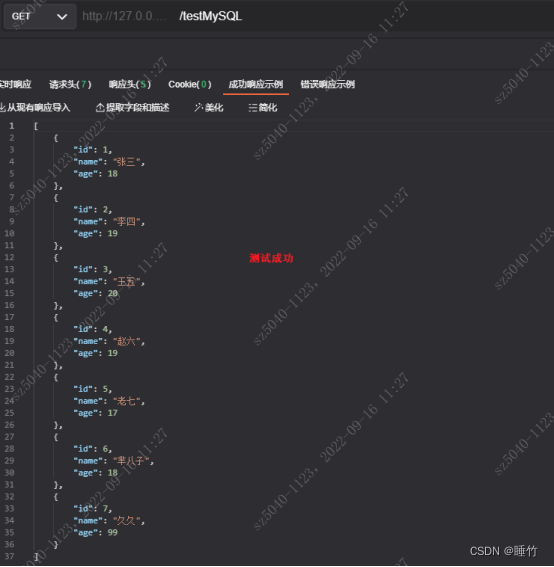The image size is (554, 567).
Task: Select the 成功响应示例 tab
Action: 256,85
